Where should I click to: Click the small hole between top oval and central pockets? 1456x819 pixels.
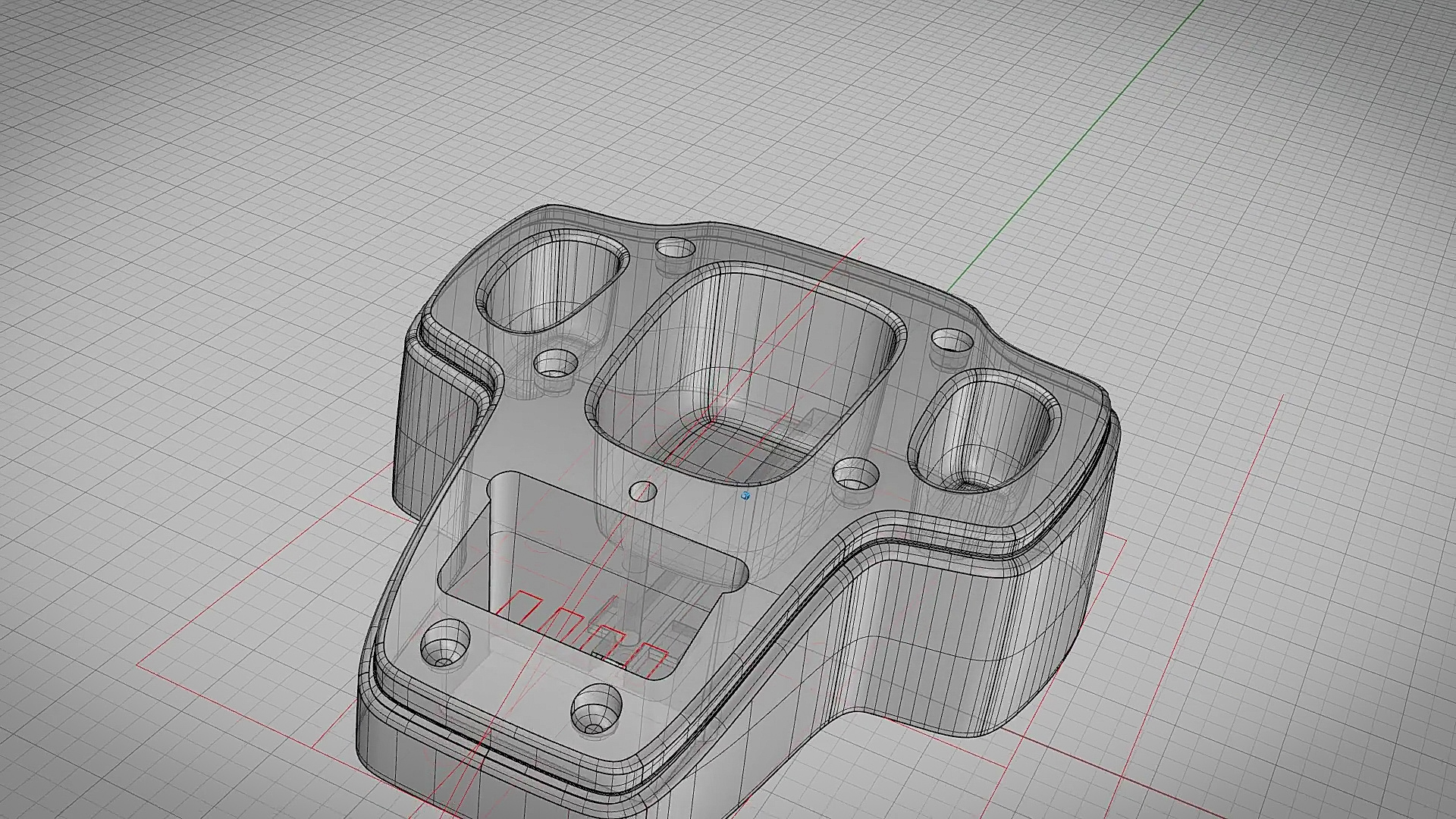pyautogui.click(x=676, y=247)
